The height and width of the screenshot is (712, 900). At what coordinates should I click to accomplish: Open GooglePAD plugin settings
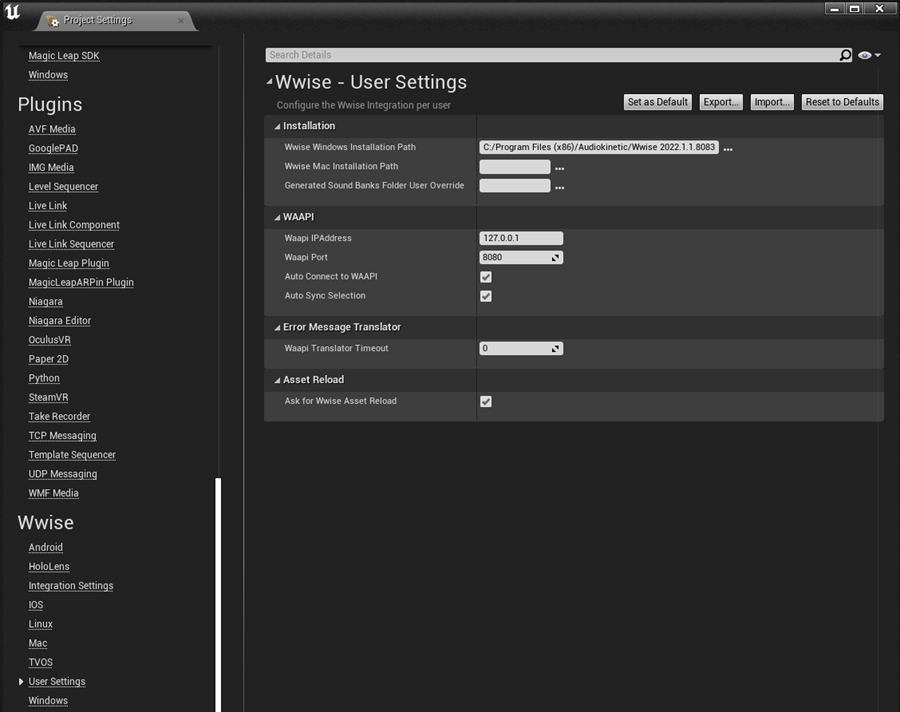[53, 148]
